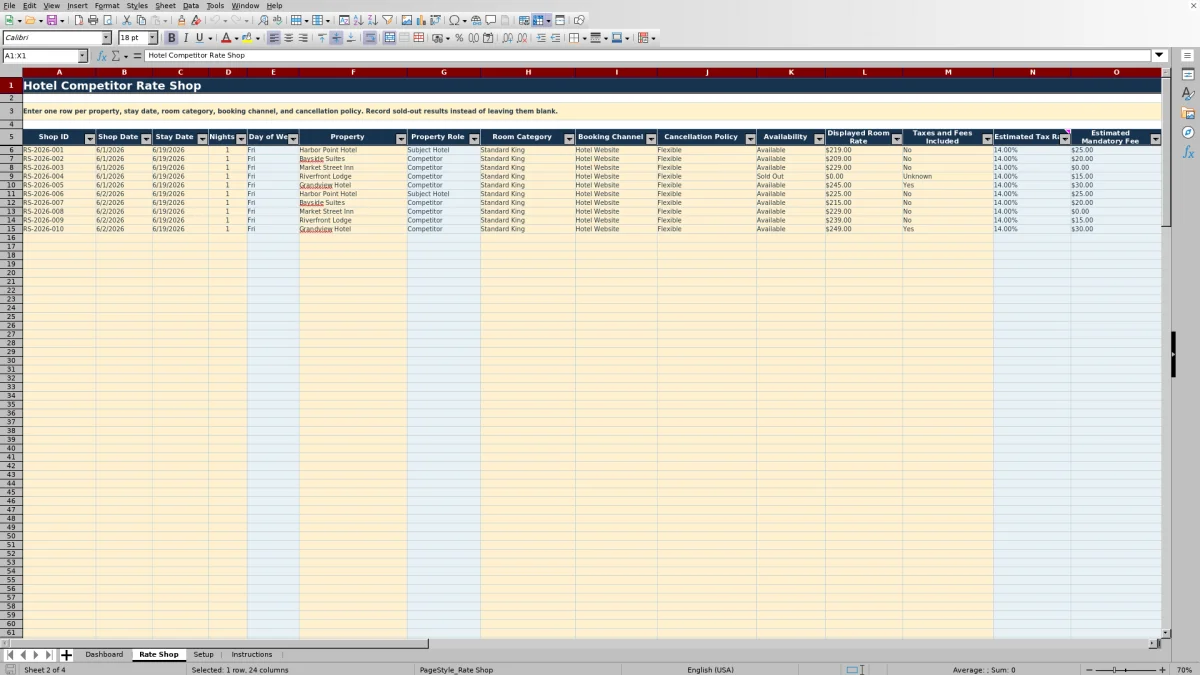Toggle Align Left
Screen dimensions: 1200x675
tap(274, 38)
